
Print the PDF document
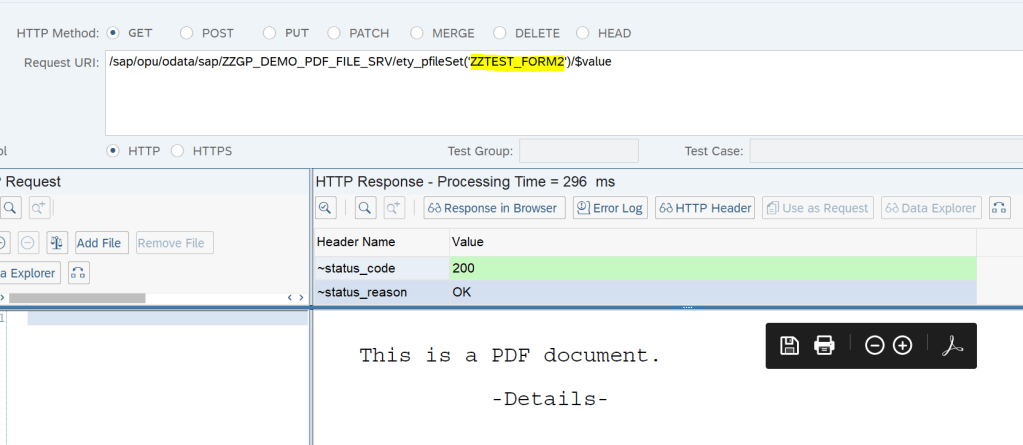824,345
